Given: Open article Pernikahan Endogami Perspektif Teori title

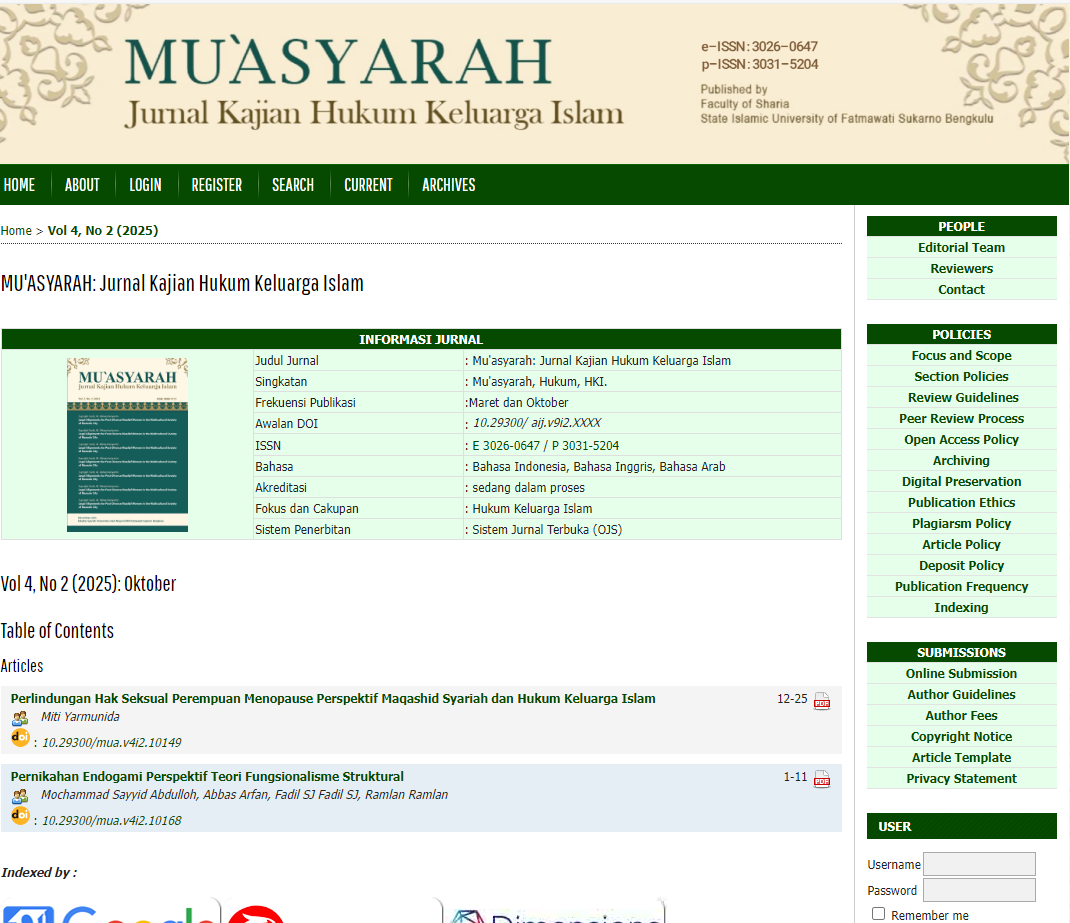Looking at the screenshot, I should tap(207, 776).
